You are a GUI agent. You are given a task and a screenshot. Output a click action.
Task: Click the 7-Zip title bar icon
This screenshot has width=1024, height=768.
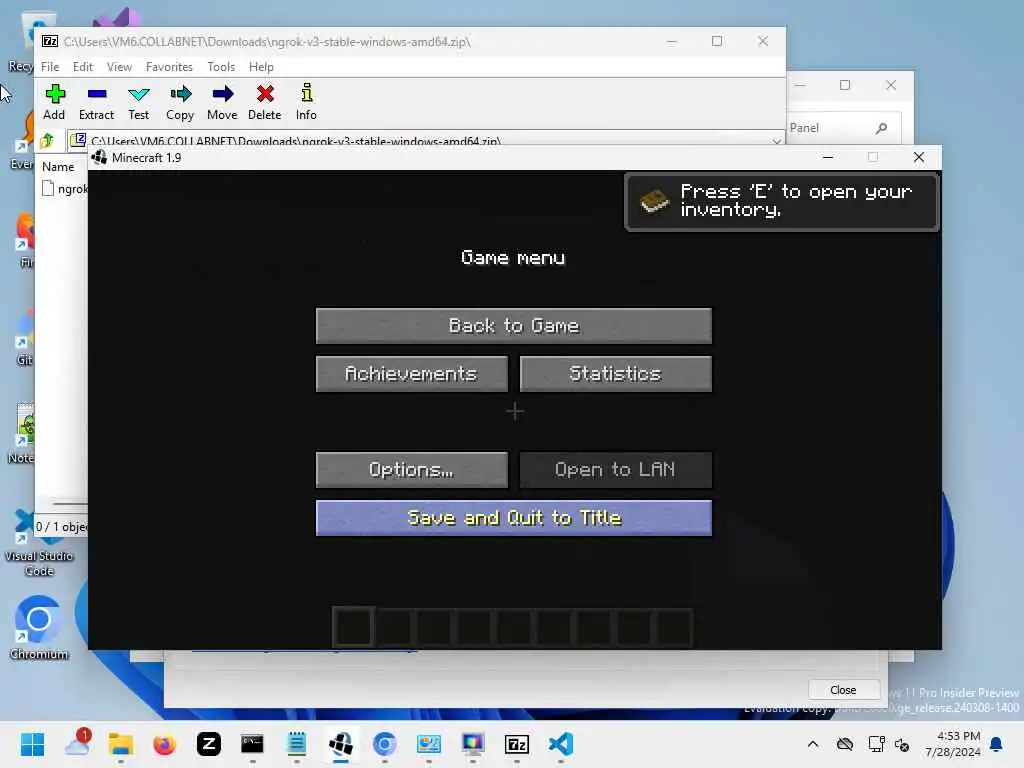coord(50,41)
